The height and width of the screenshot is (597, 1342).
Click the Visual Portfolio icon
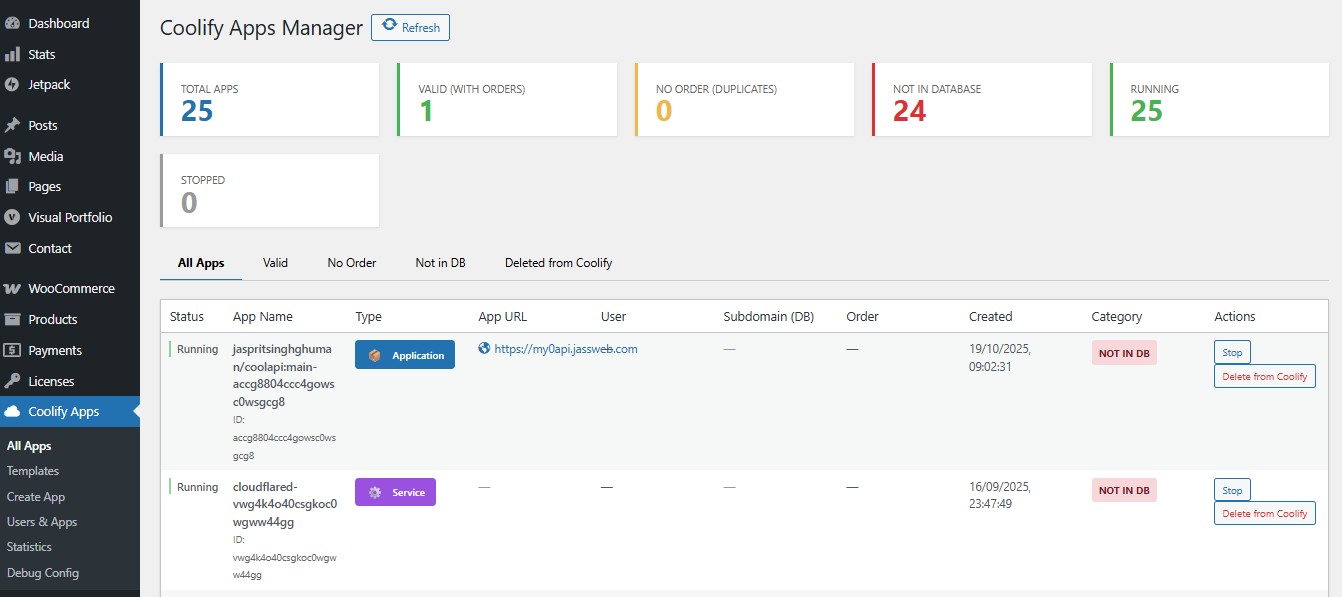click(12, 217)
